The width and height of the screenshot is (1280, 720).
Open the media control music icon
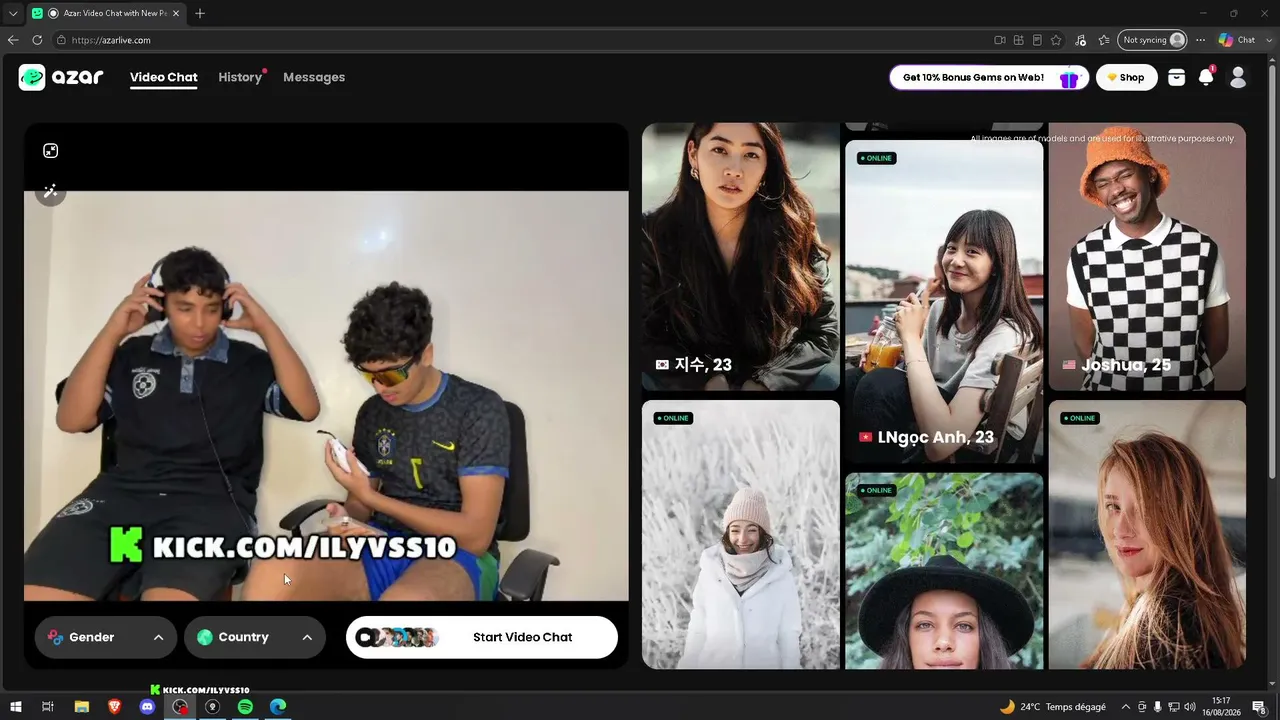coord(1080,40)
